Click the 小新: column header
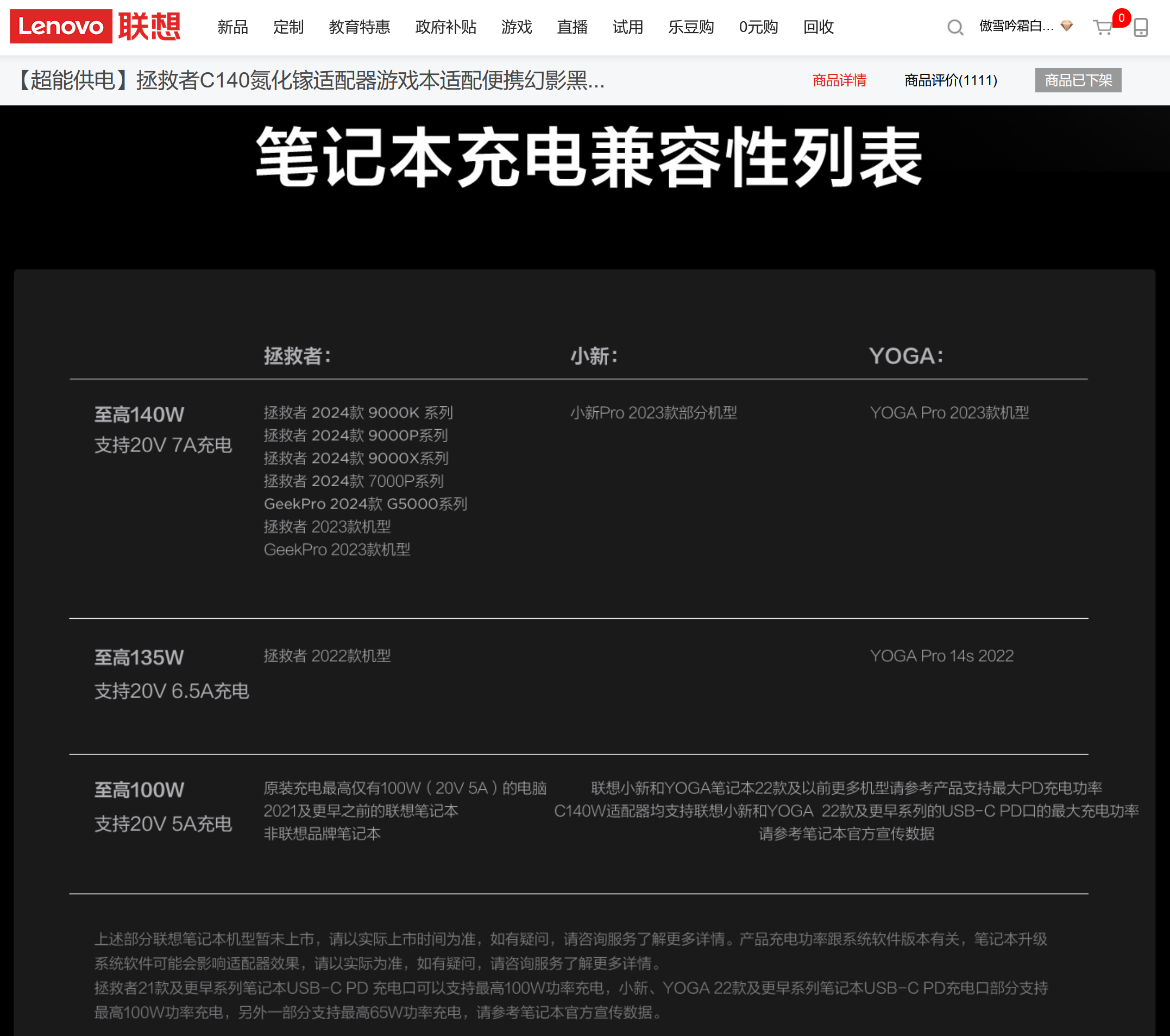The image size is (1170, 1036). tap(594, 356)
